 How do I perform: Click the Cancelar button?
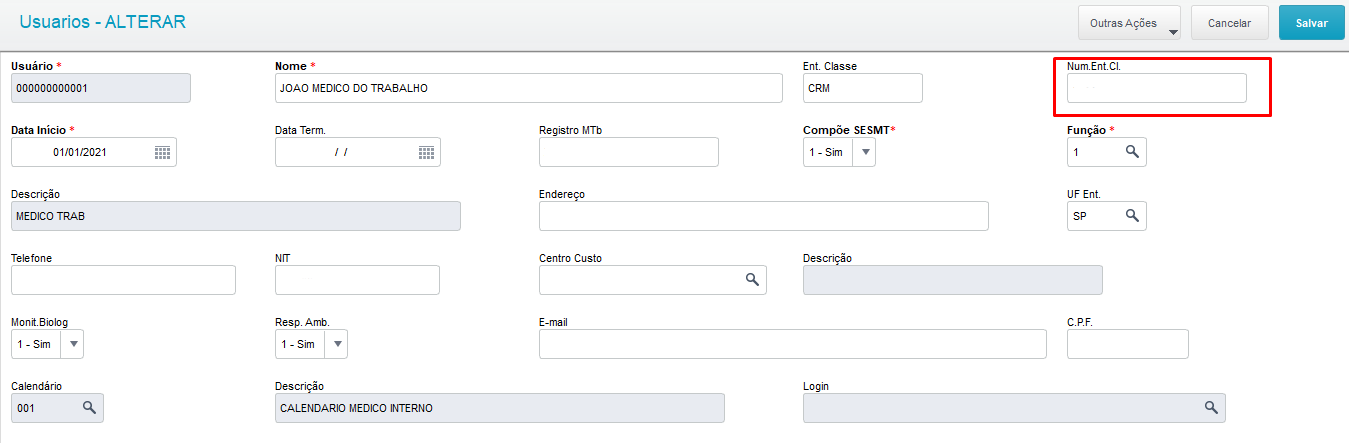[1229, 23]
